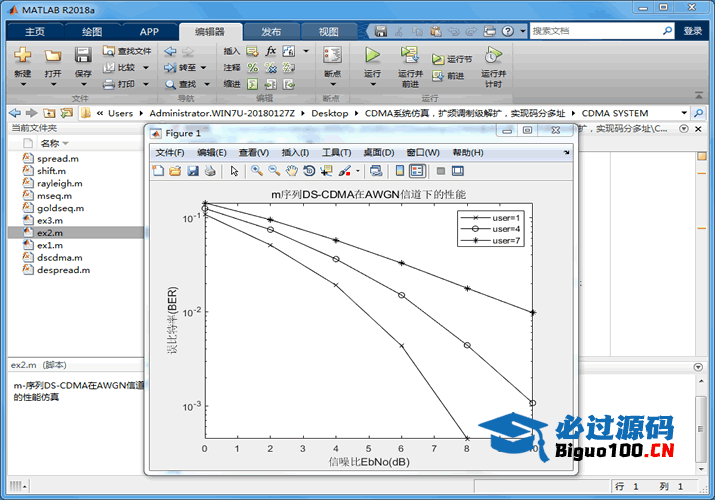Open a file with the 打开 folder icon
Image resolution: width=715 pixels, height=500 pixels.
[53, 56]
